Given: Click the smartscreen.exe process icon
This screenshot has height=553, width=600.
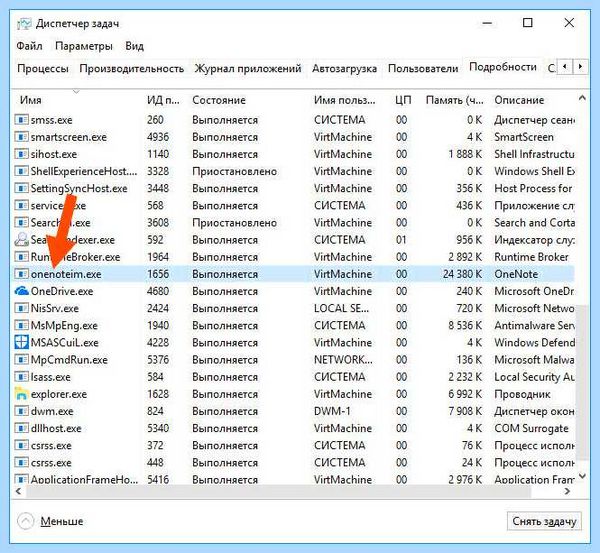Looking at the screenshot, I should [x=21, y=137].
